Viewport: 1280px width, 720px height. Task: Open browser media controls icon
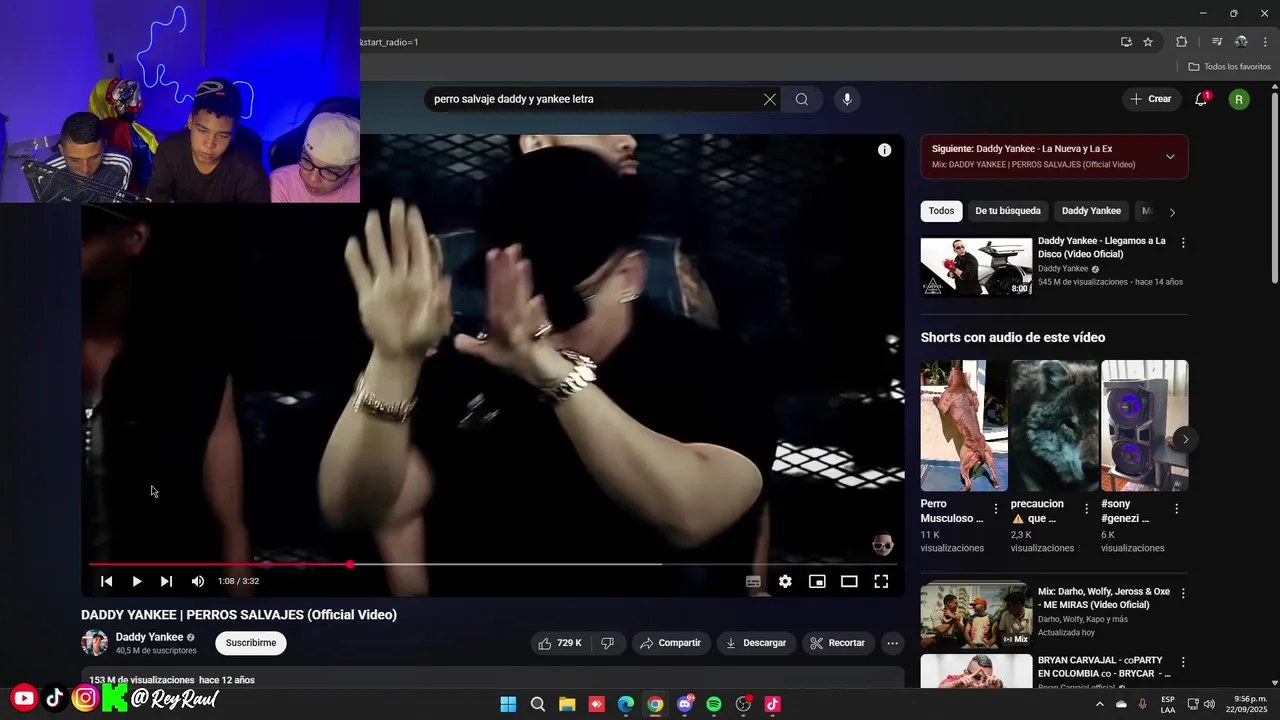point(1217,42)
